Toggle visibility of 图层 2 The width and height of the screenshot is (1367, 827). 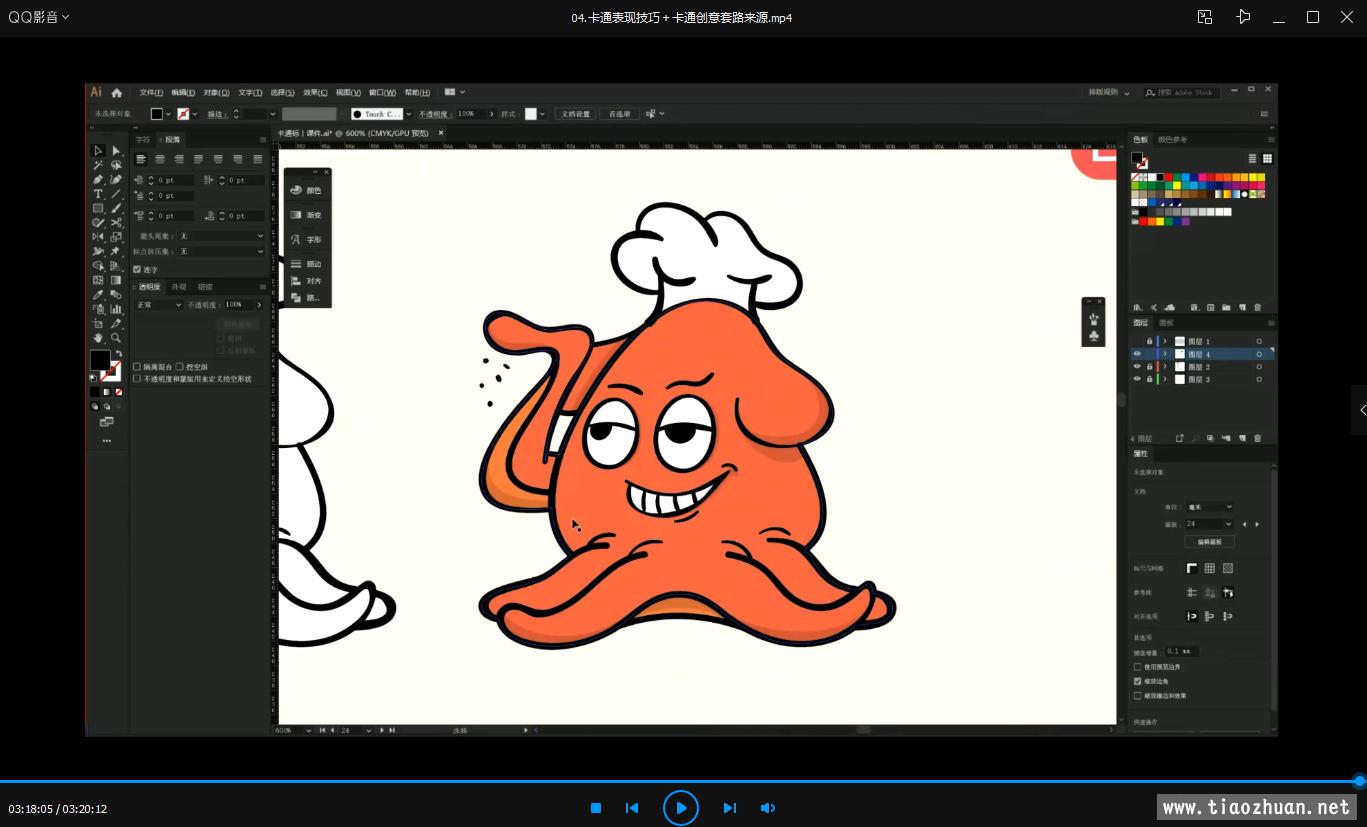(x=1137, y=367)
